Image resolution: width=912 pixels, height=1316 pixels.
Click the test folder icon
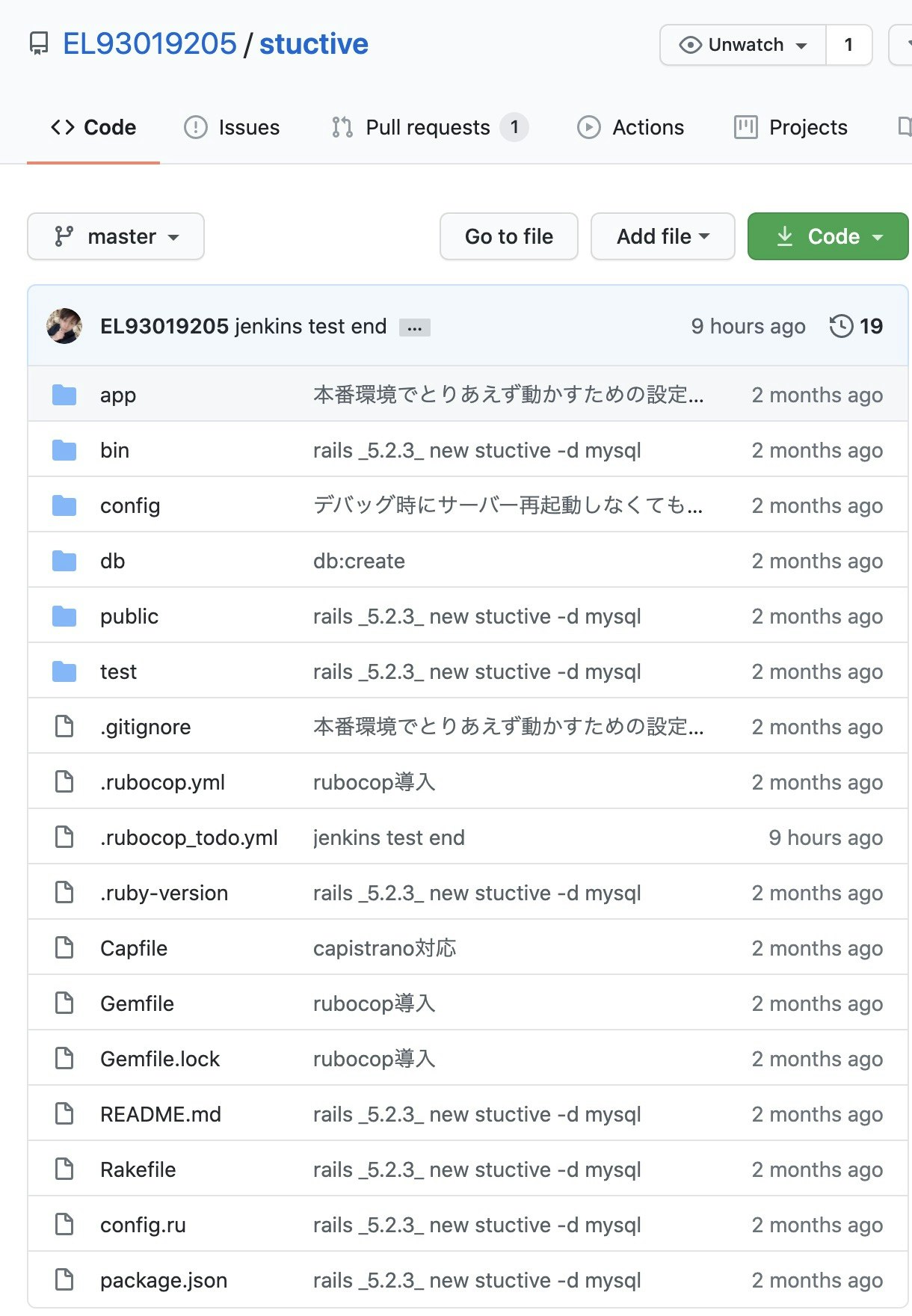(64, 671)
